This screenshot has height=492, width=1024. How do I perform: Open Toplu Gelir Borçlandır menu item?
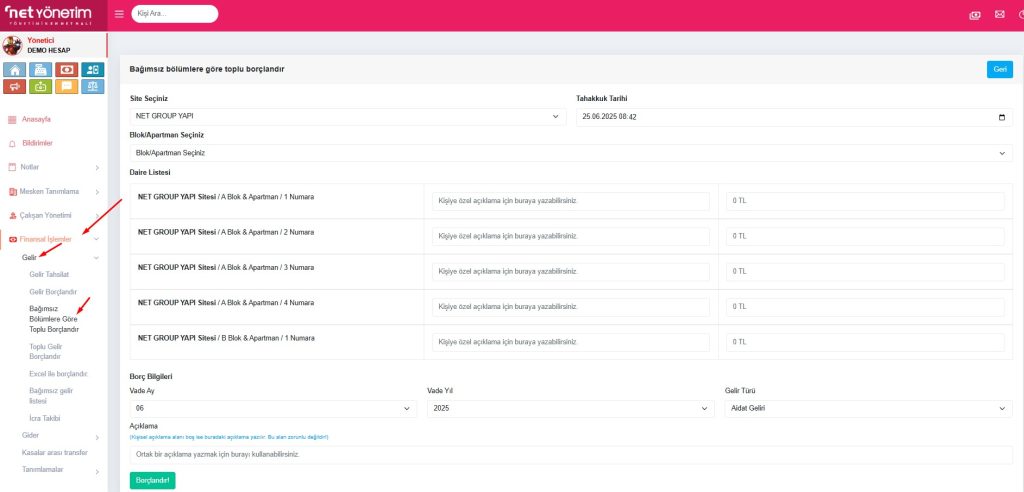(x=46, y=351)
